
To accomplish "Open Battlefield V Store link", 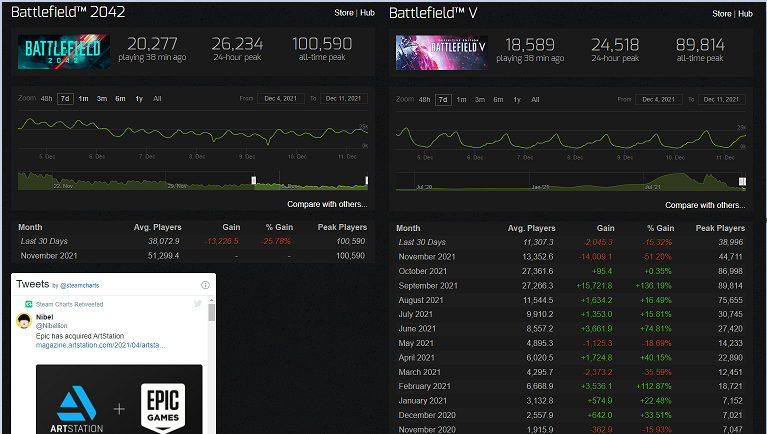I will click(722, 14).
